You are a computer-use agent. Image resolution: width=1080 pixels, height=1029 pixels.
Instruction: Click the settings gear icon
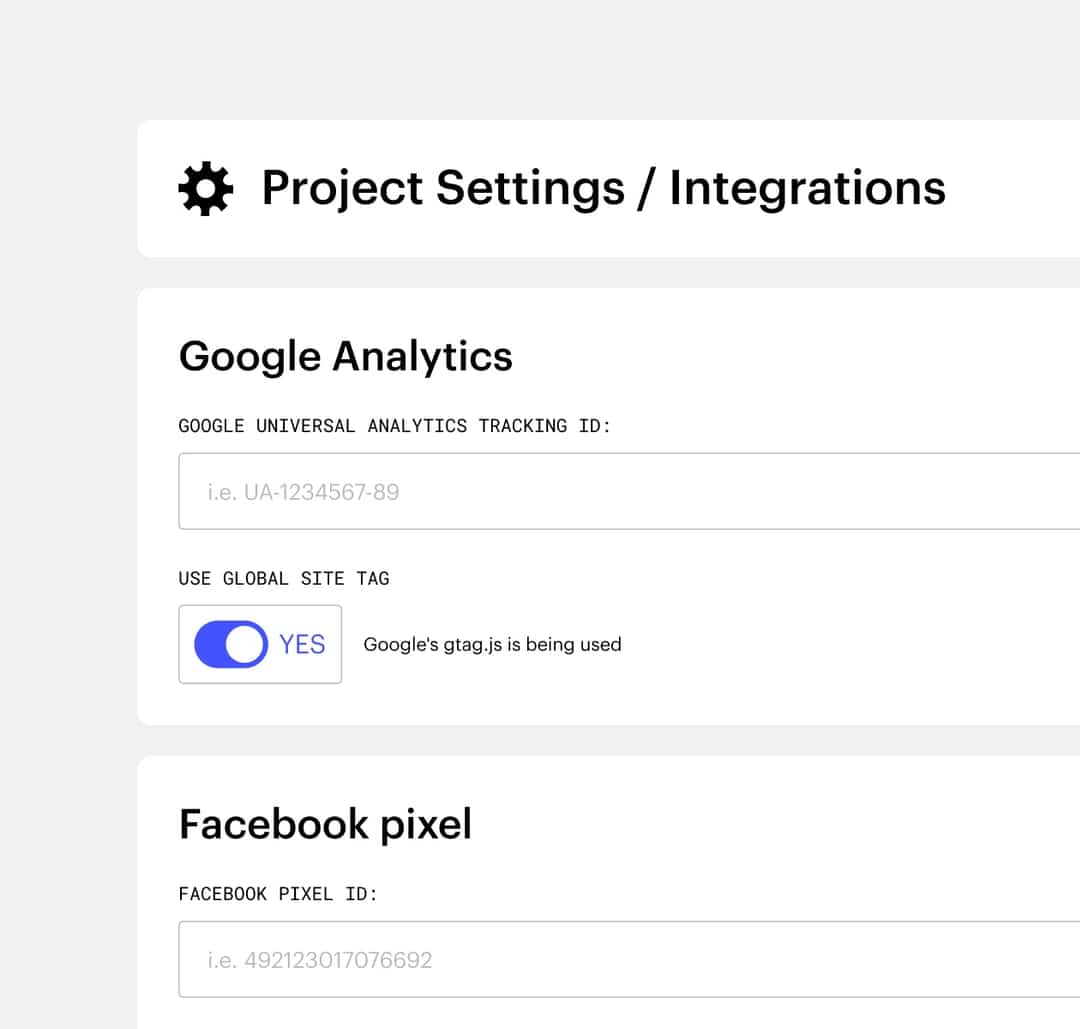click(x=205, y=188)
